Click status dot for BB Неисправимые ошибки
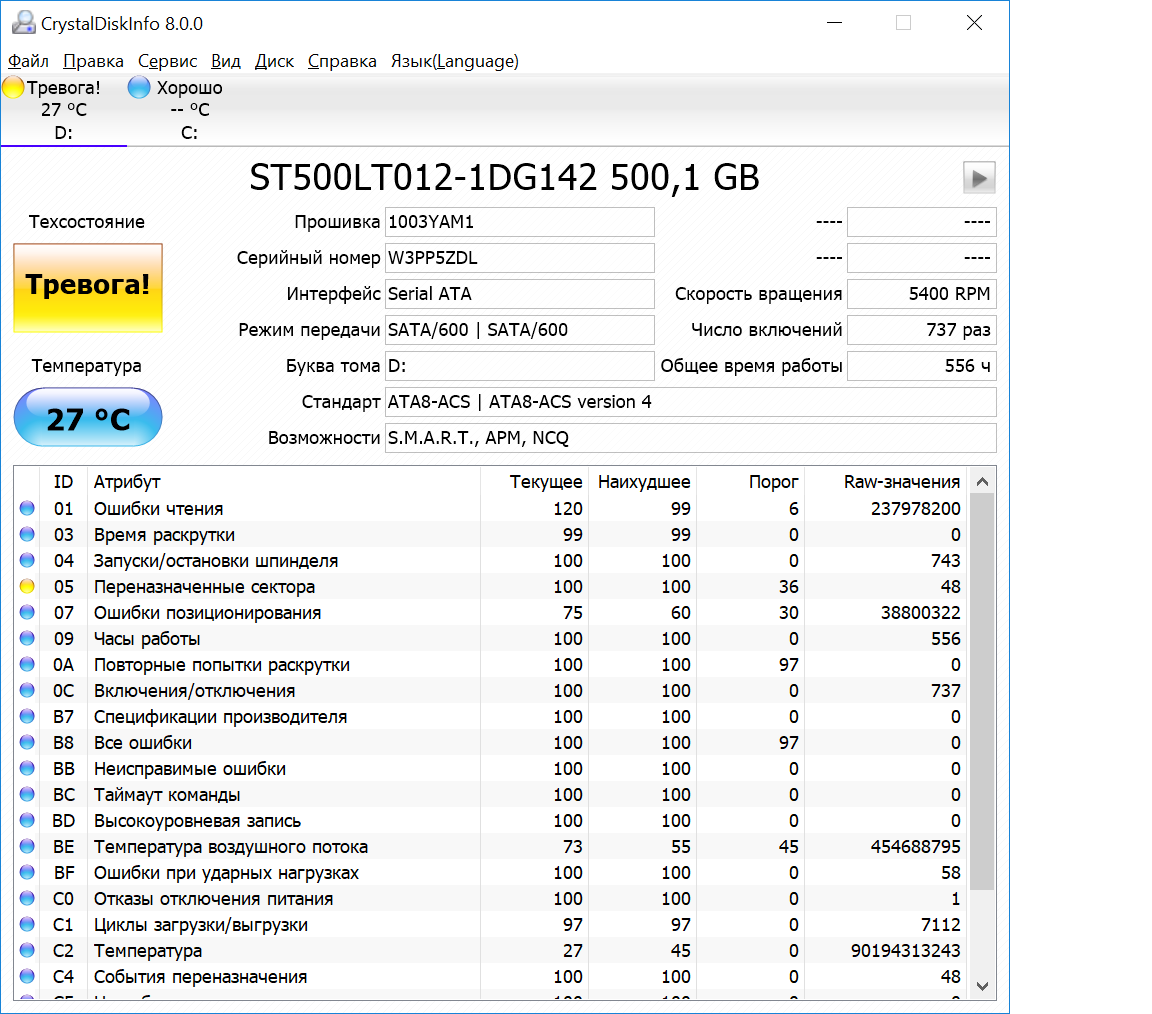The width and height of the screenshot is (1152, 1014). click(27, 769)
